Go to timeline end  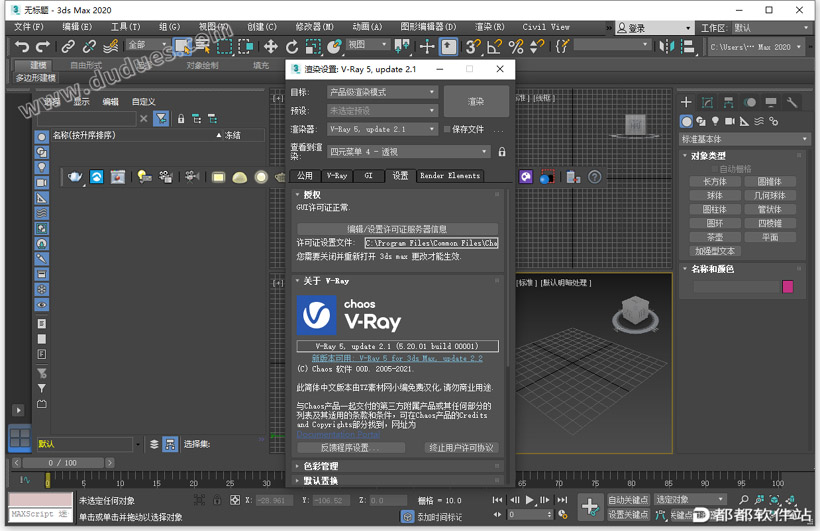click(x=562, y=500)
